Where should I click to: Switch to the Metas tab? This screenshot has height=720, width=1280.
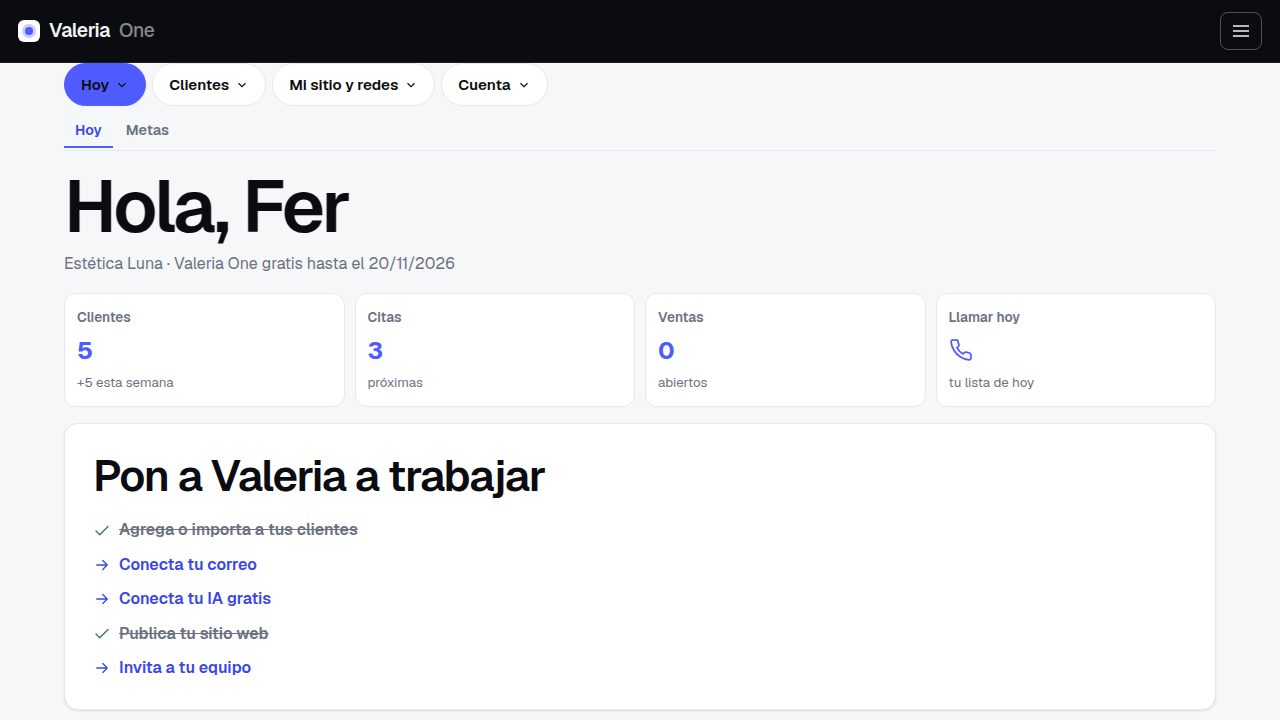(147, 130)
